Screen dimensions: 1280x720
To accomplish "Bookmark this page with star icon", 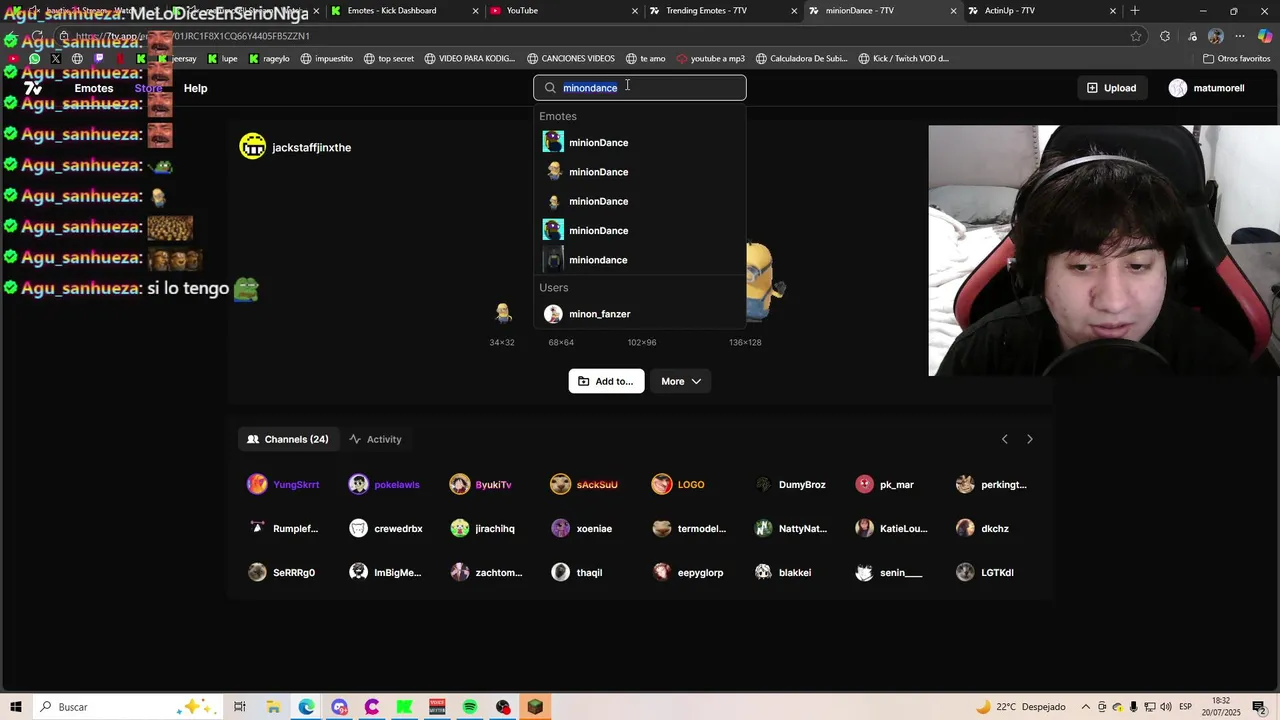I will (x=1136, y=36).
